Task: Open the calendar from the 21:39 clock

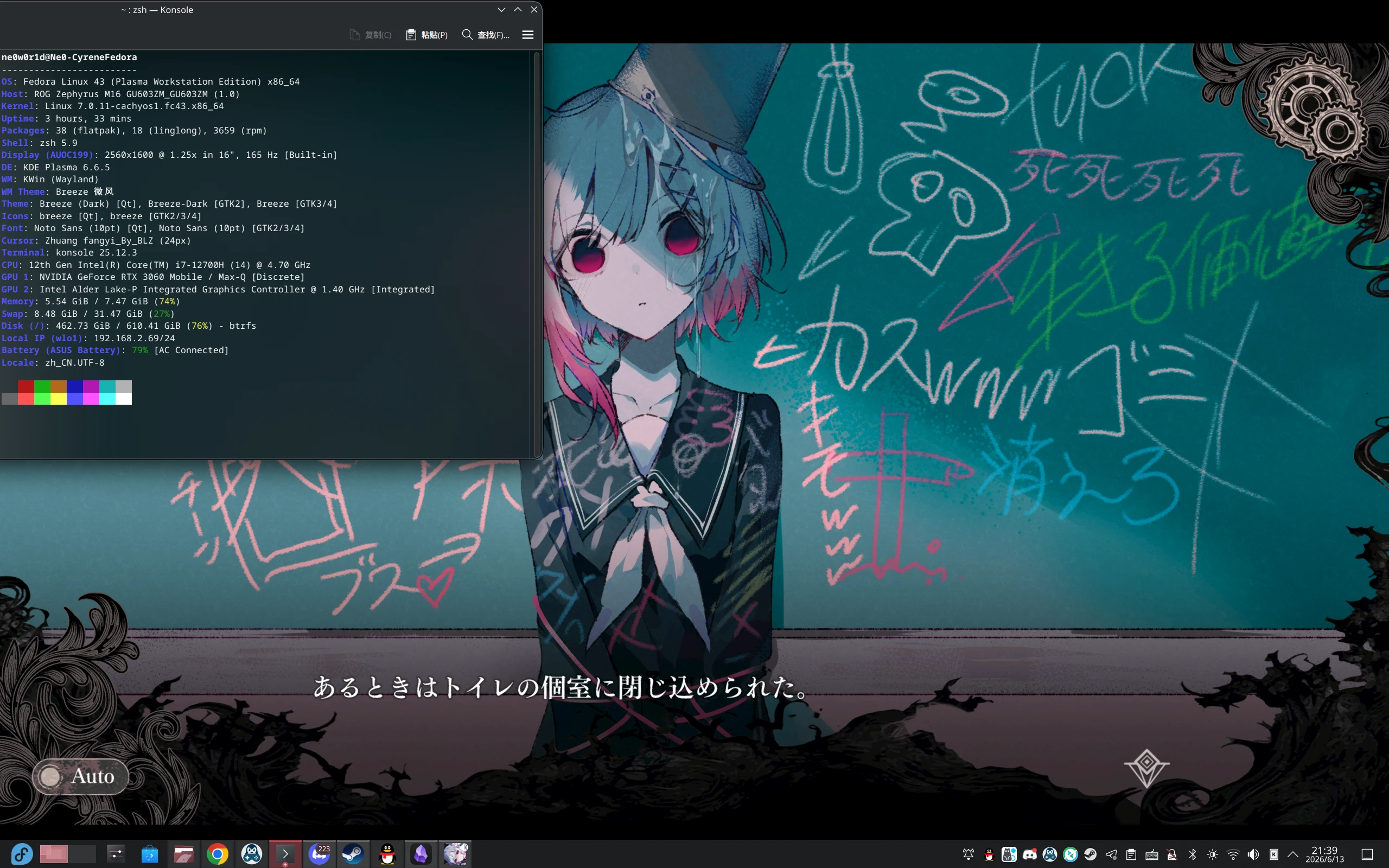Action: (x=1325, y=854)
